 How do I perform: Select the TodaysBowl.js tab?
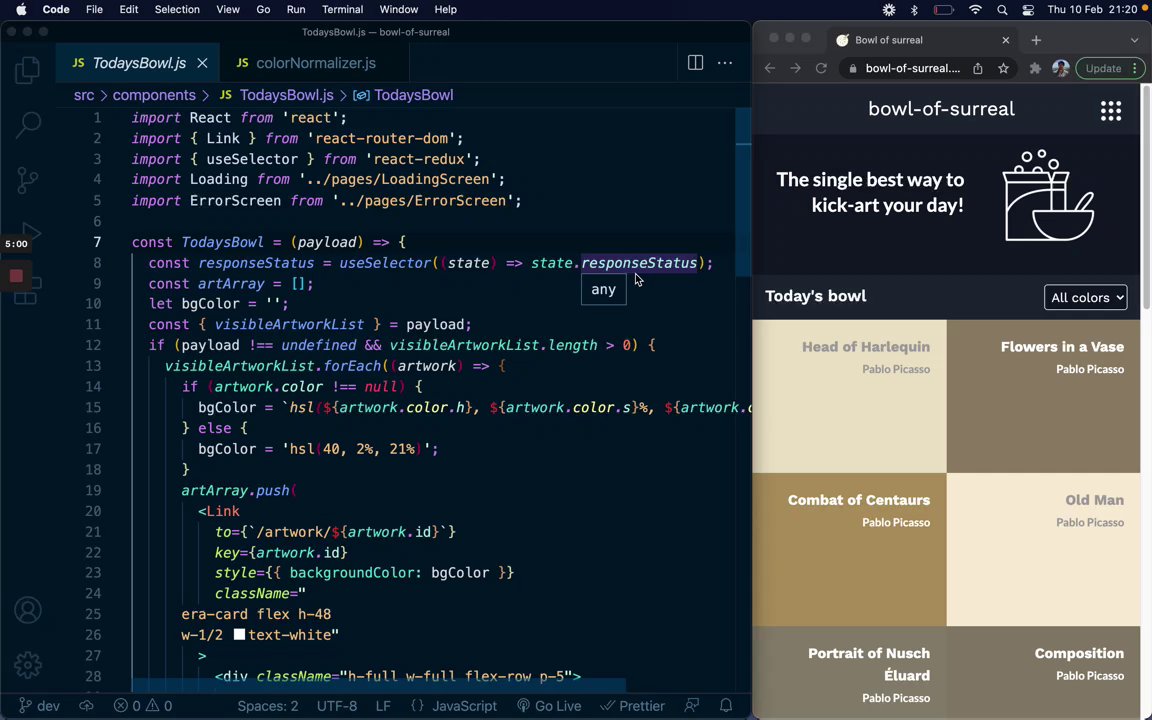click(138, 63)
